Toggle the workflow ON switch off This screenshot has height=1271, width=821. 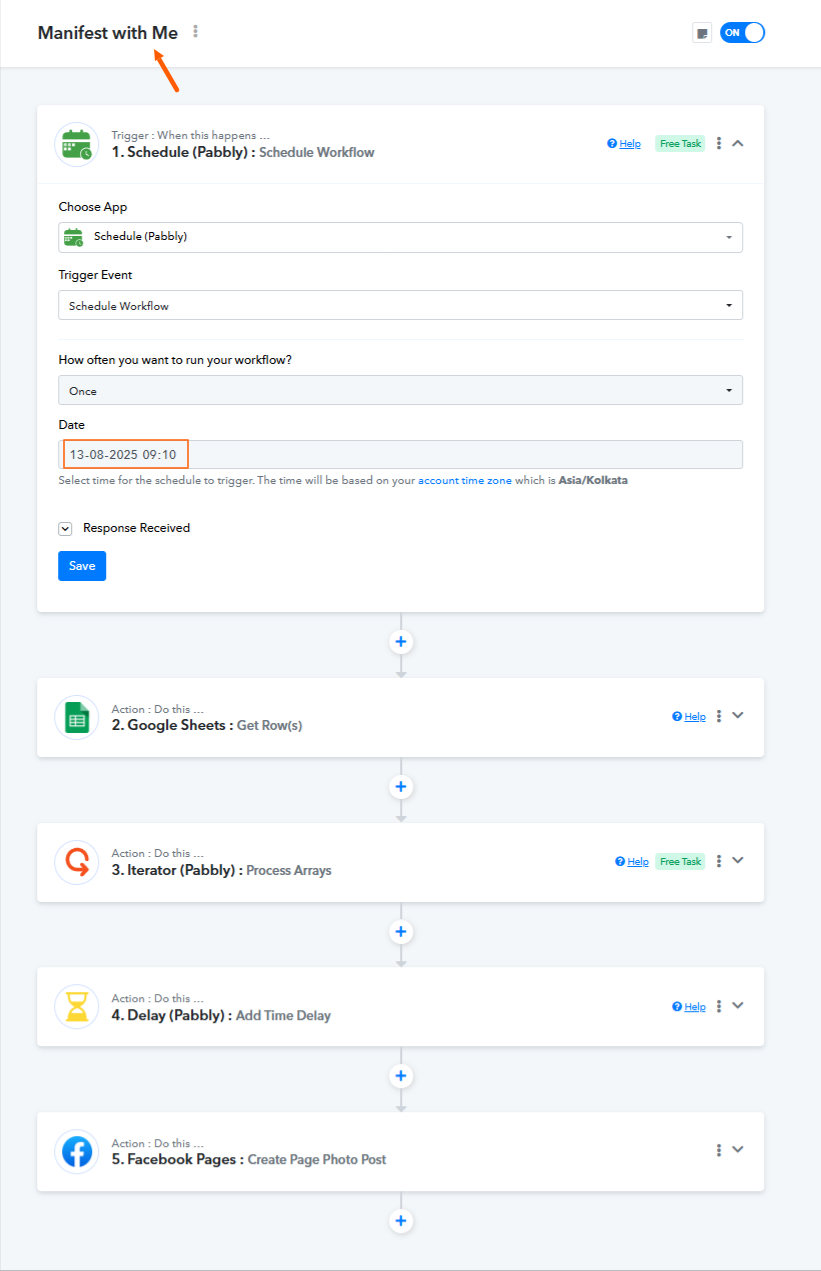pyautogui.click(x=742, y=33)
